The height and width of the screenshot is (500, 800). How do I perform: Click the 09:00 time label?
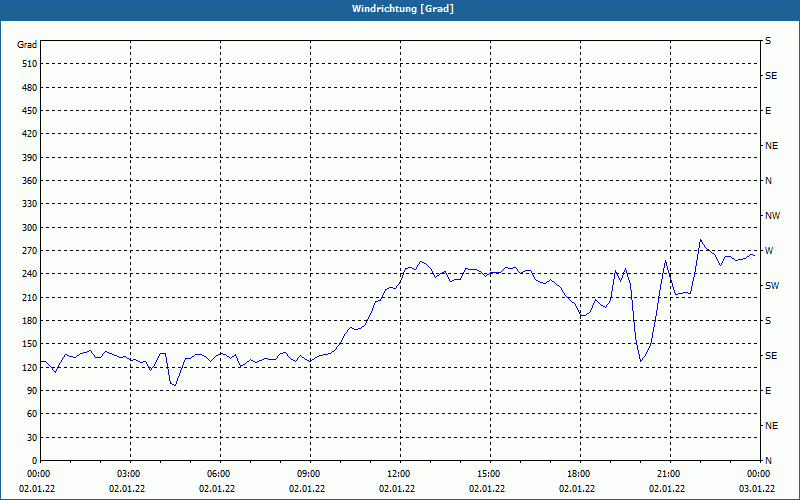pyautogui.click(x=310, y=474)
